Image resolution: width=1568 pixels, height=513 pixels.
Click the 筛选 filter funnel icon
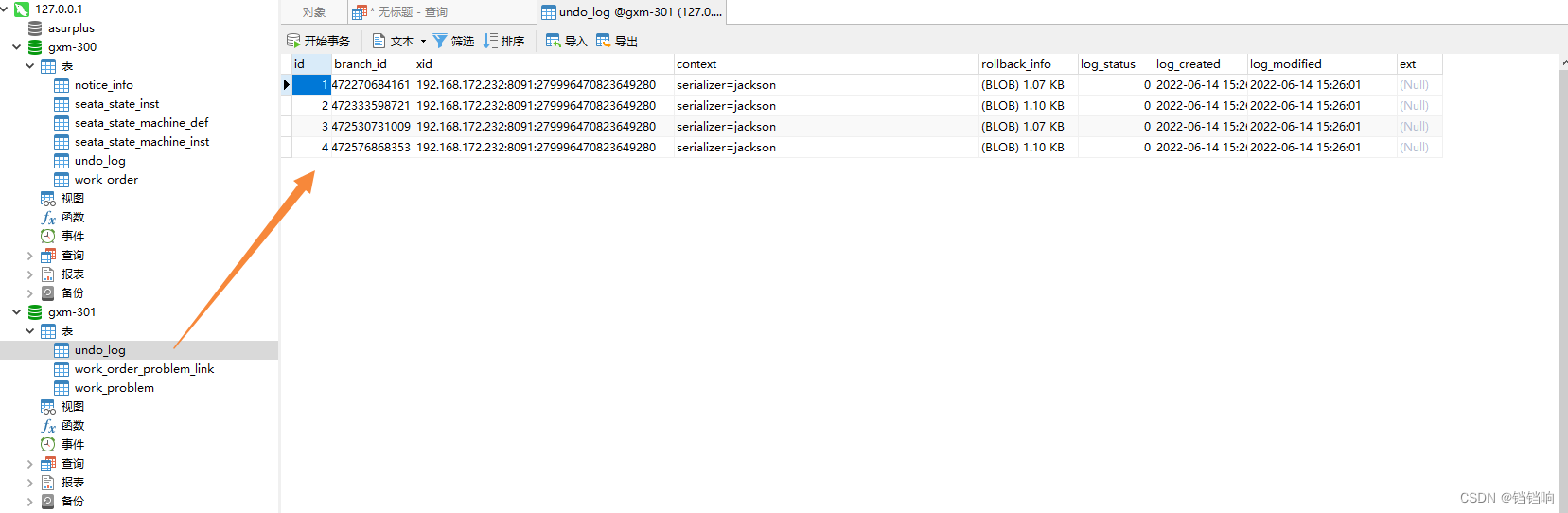pos(440,41)
